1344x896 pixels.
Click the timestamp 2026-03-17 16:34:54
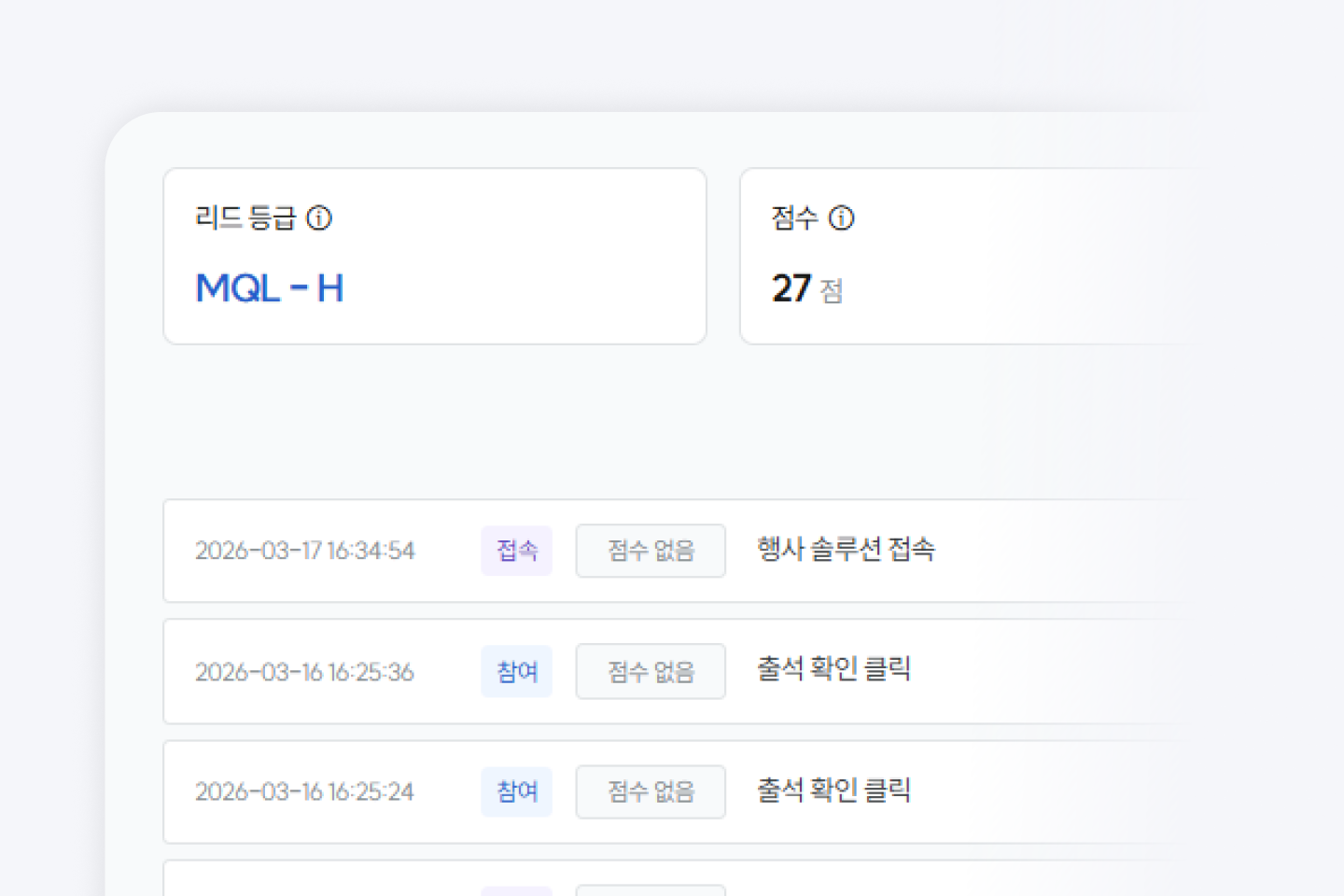pyautogui.click(x=305, y=551)
